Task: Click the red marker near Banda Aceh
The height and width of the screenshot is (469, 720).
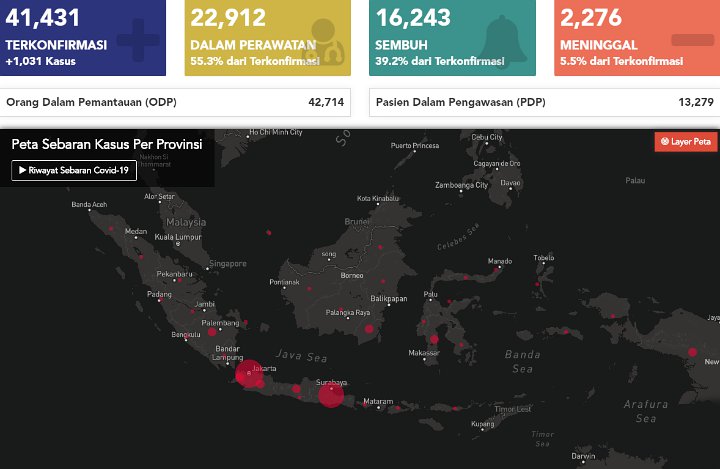Action: (111, 228)
